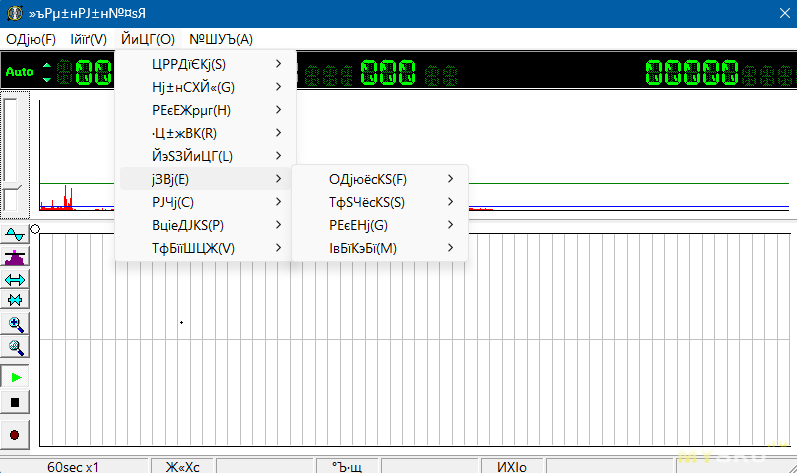Click the purple stamp-shaped toolbar icon

[15, 257]
